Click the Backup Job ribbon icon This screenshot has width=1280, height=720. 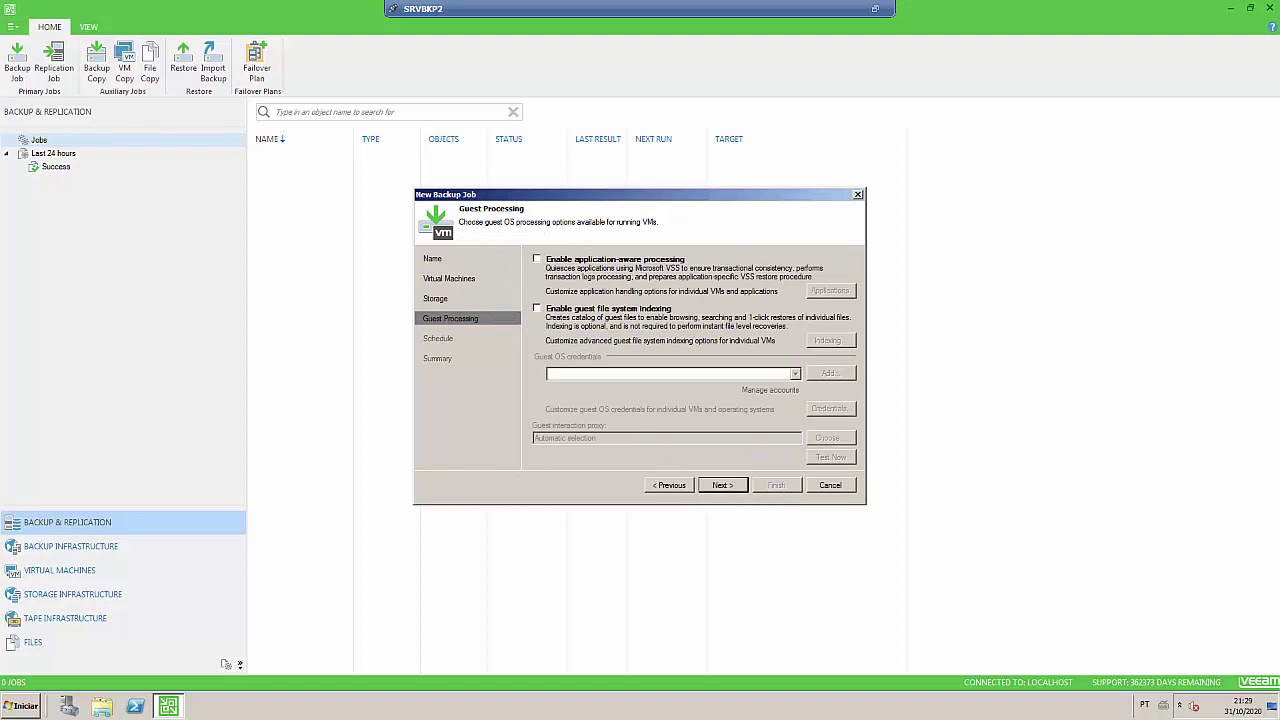[x=17, y=62]
